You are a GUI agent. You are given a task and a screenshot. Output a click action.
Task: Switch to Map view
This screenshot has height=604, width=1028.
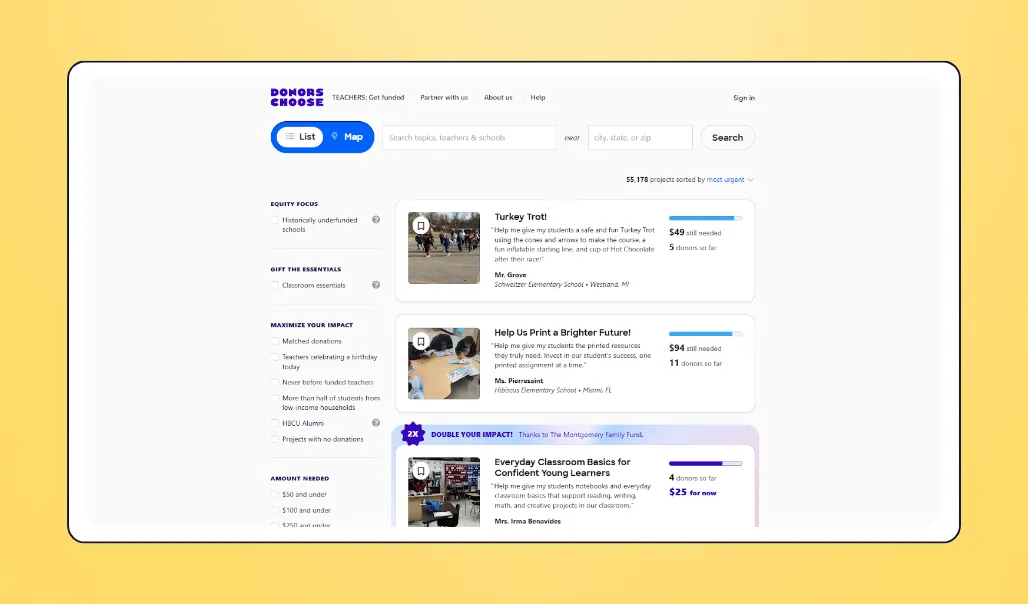(x=346, y=137)
